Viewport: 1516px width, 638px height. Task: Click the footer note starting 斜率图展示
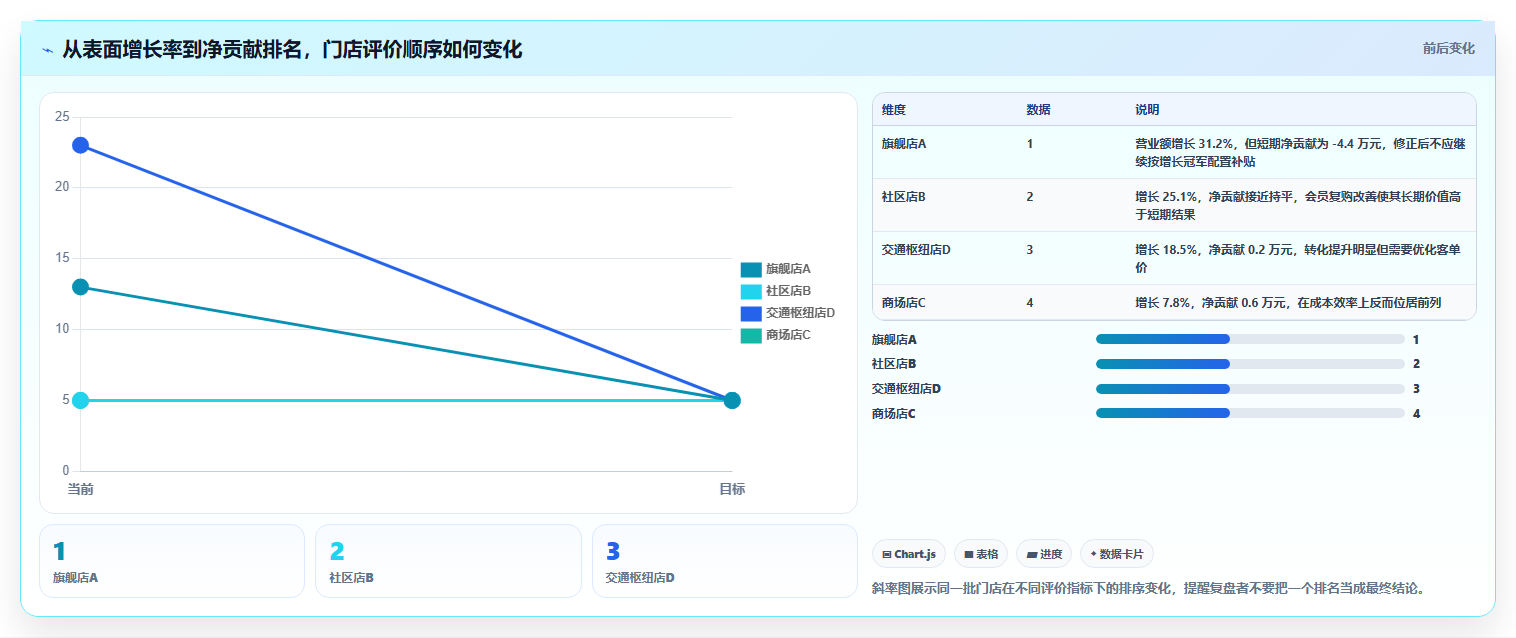tap(1148, 588)
